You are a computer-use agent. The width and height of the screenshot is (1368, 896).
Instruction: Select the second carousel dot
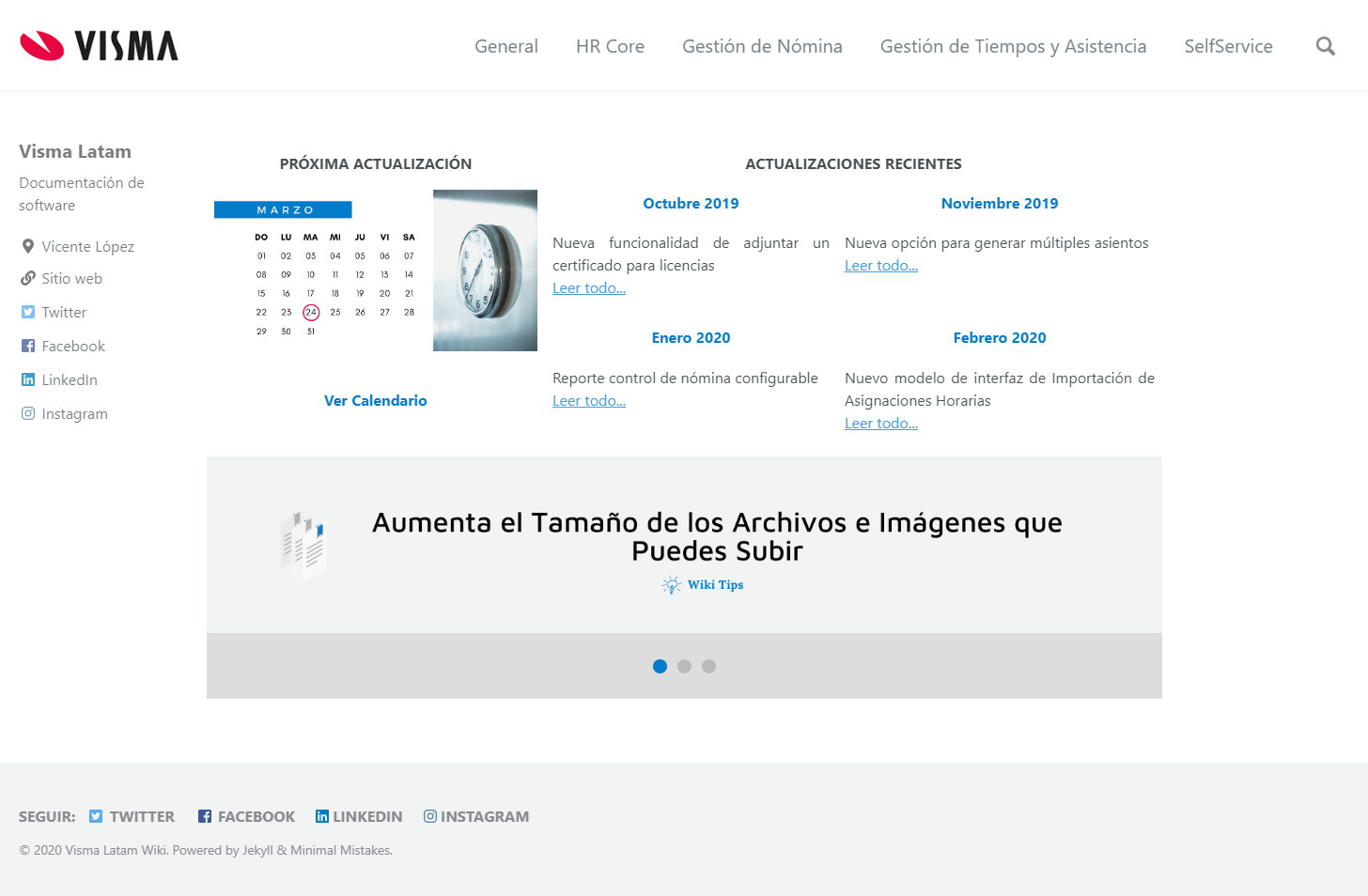click(684, 666)
